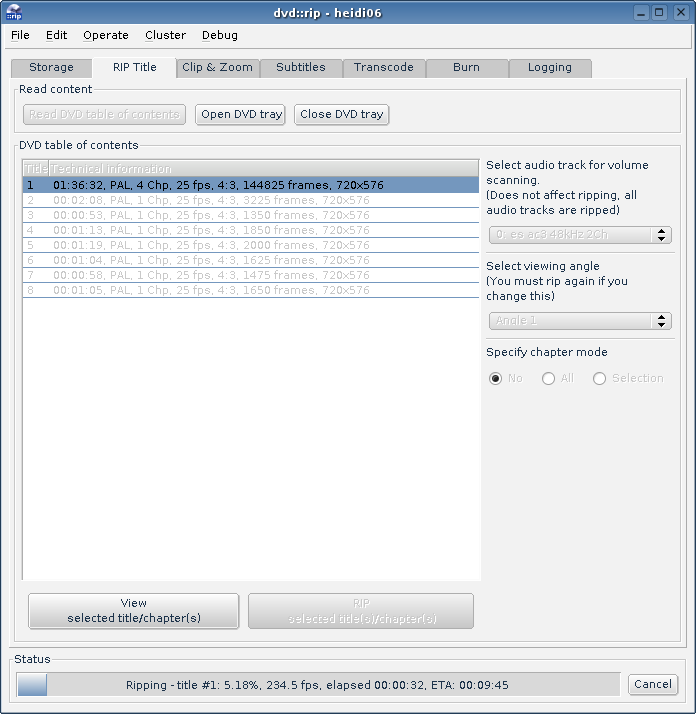This screenshot has height=714, width=696.
Task: Select chapter mode 'Selection' radio button
Action: point(599,378)
